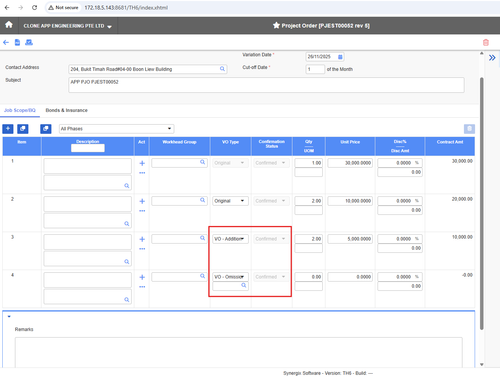500x377 pixels.
Task: Click the browser address bar URL
Action: tap(126, 8)
